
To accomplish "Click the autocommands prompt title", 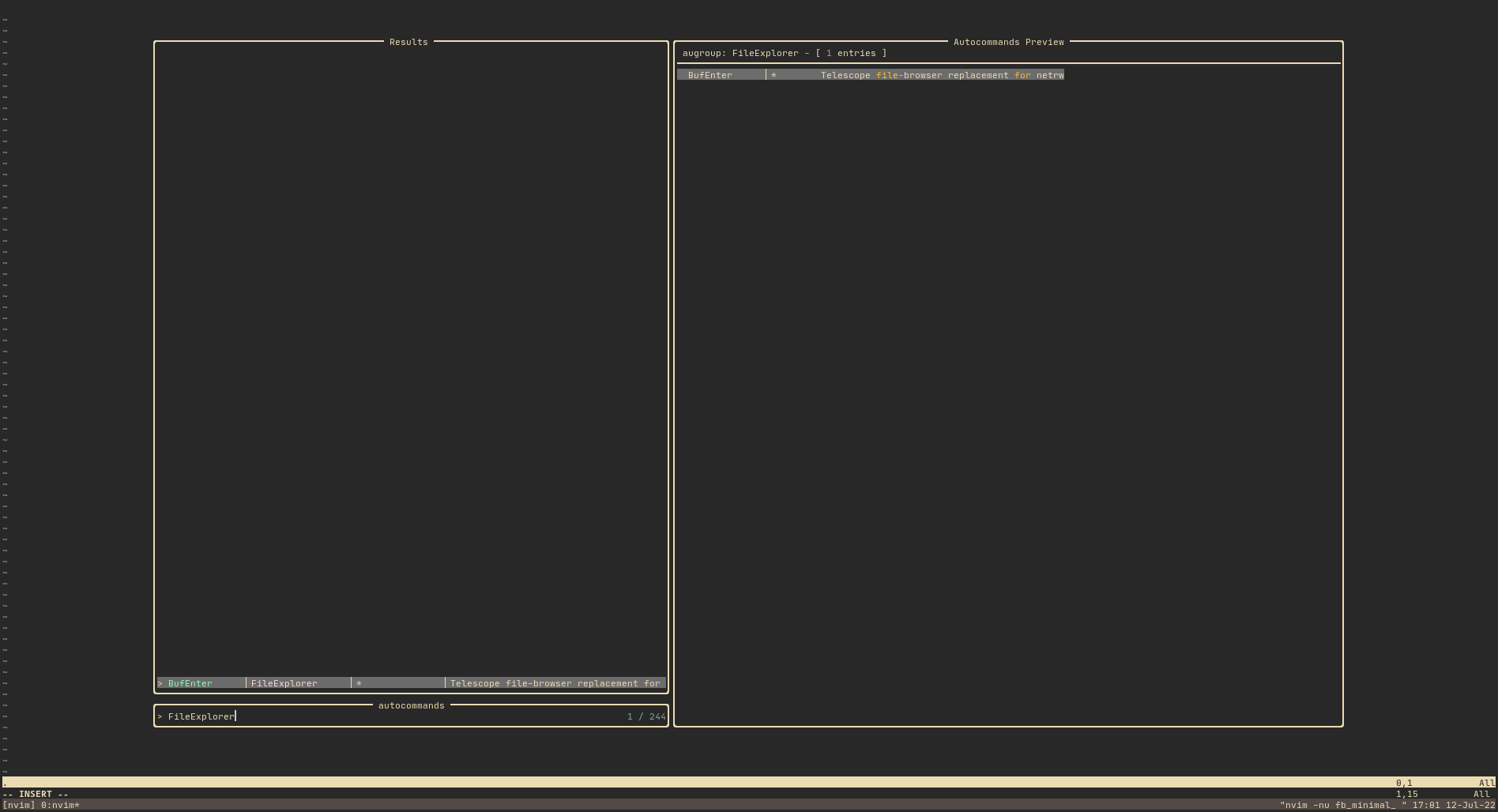I will (x=411, y=705).
